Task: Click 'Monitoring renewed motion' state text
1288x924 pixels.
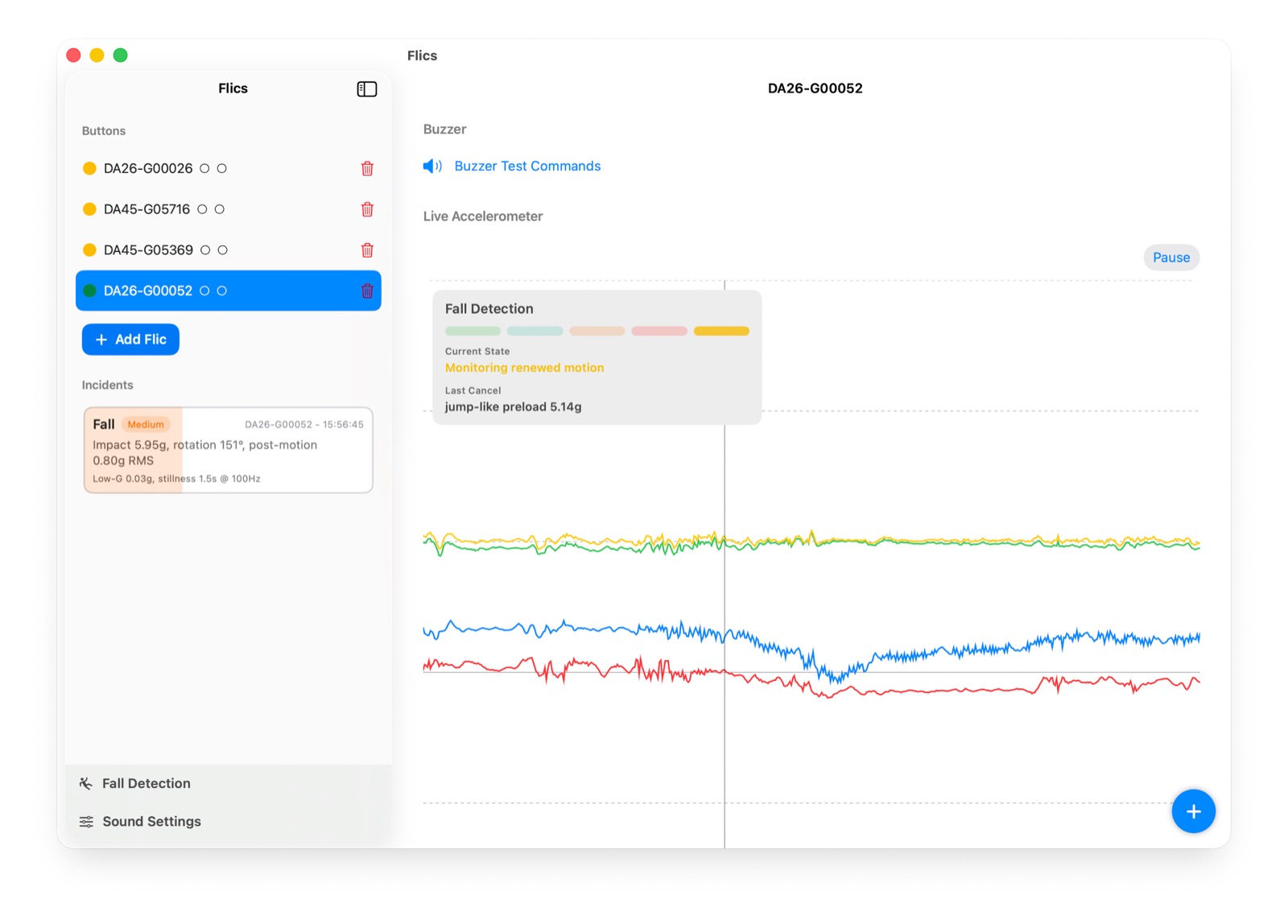Action: [x=524, y=368]
